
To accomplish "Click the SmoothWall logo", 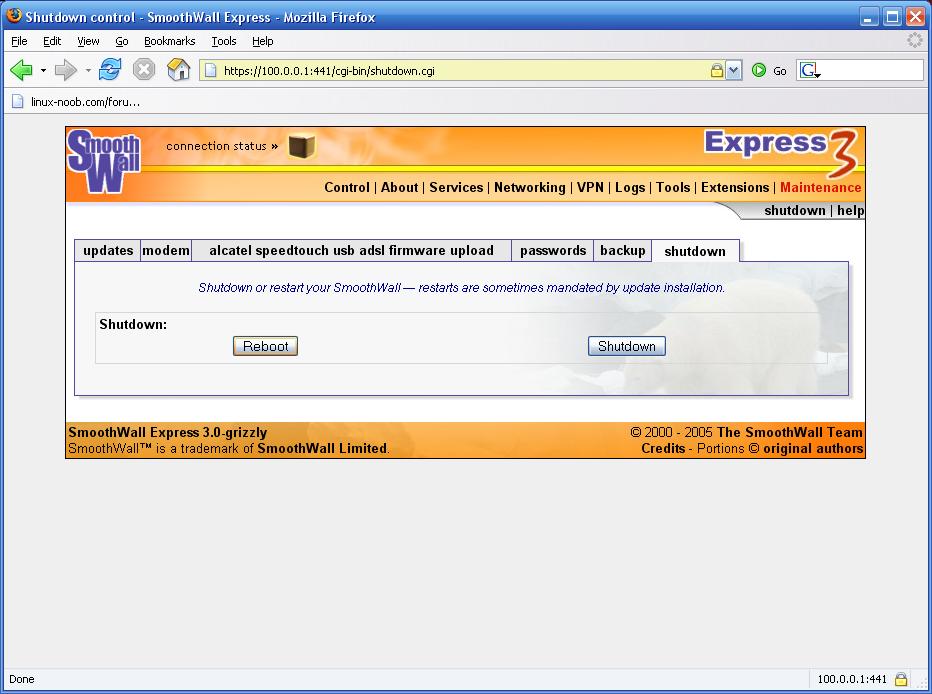I will click(103, 161).
